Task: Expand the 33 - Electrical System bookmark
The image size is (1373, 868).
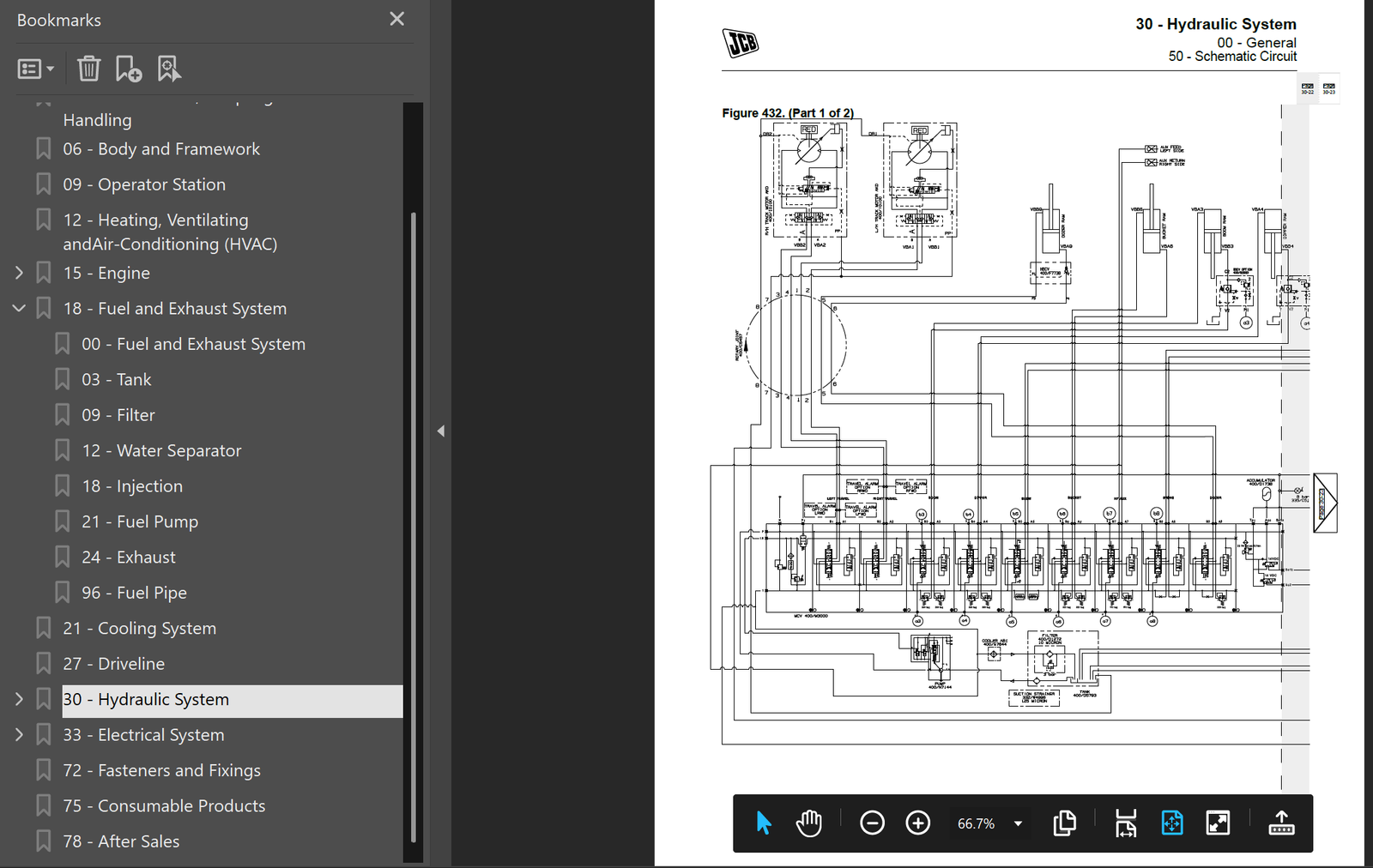Action: click(x=19, y=735)
